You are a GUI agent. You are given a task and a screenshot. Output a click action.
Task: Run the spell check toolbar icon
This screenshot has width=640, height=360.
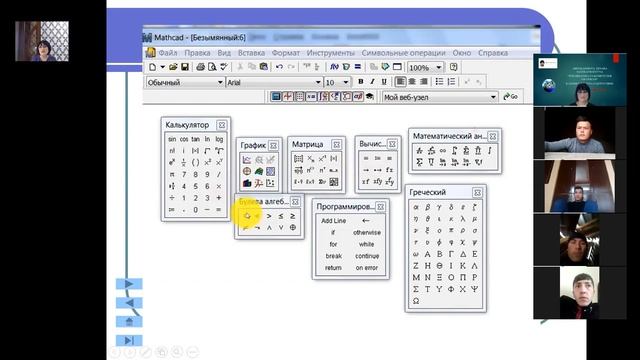pos(224,67)
